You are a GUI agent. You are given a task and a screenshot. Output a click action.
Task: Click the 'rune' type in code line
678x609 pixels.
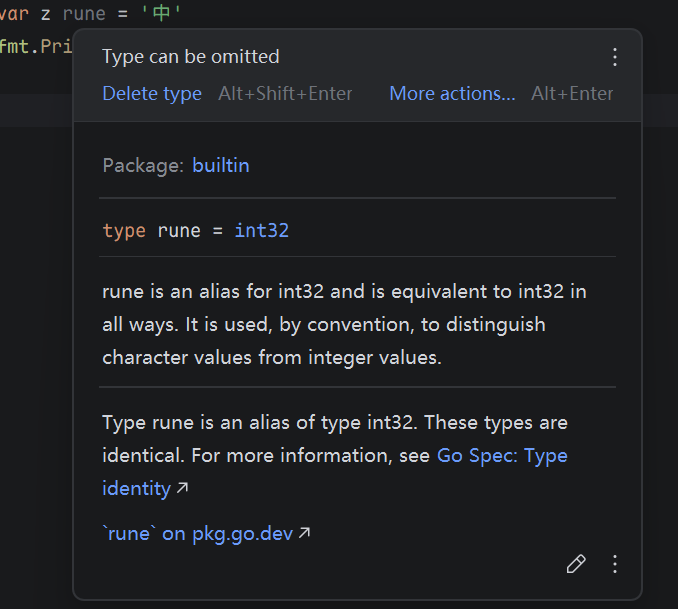coord(84,14)
